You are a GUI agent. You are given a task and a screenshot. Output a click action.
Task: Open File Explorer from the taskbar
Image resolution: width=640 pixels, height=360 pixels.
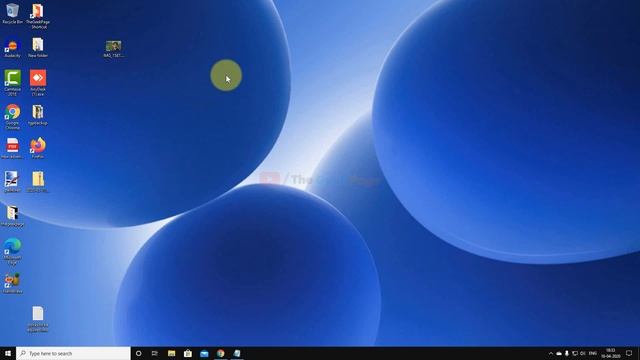171,353
